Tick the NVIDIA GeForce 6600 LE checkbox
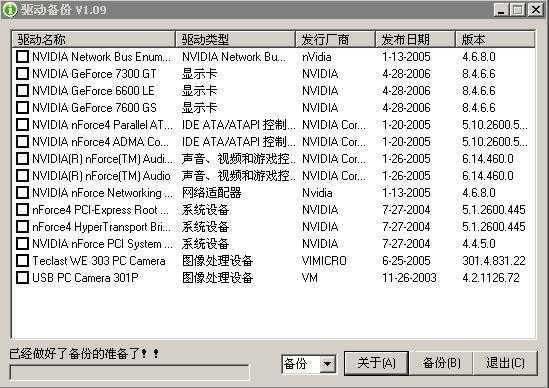549x388 pixels. coord(22,90)
